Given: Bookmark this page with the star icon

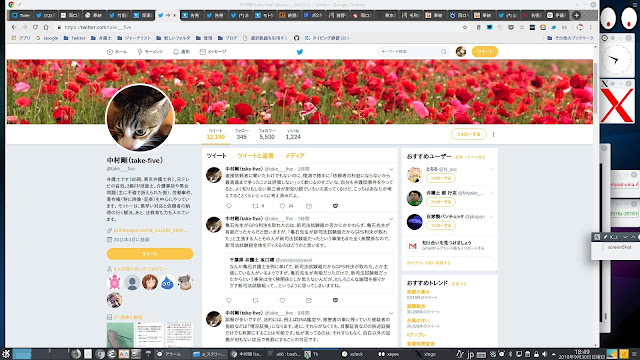Looking at the screenshot, I should [464, 27].
